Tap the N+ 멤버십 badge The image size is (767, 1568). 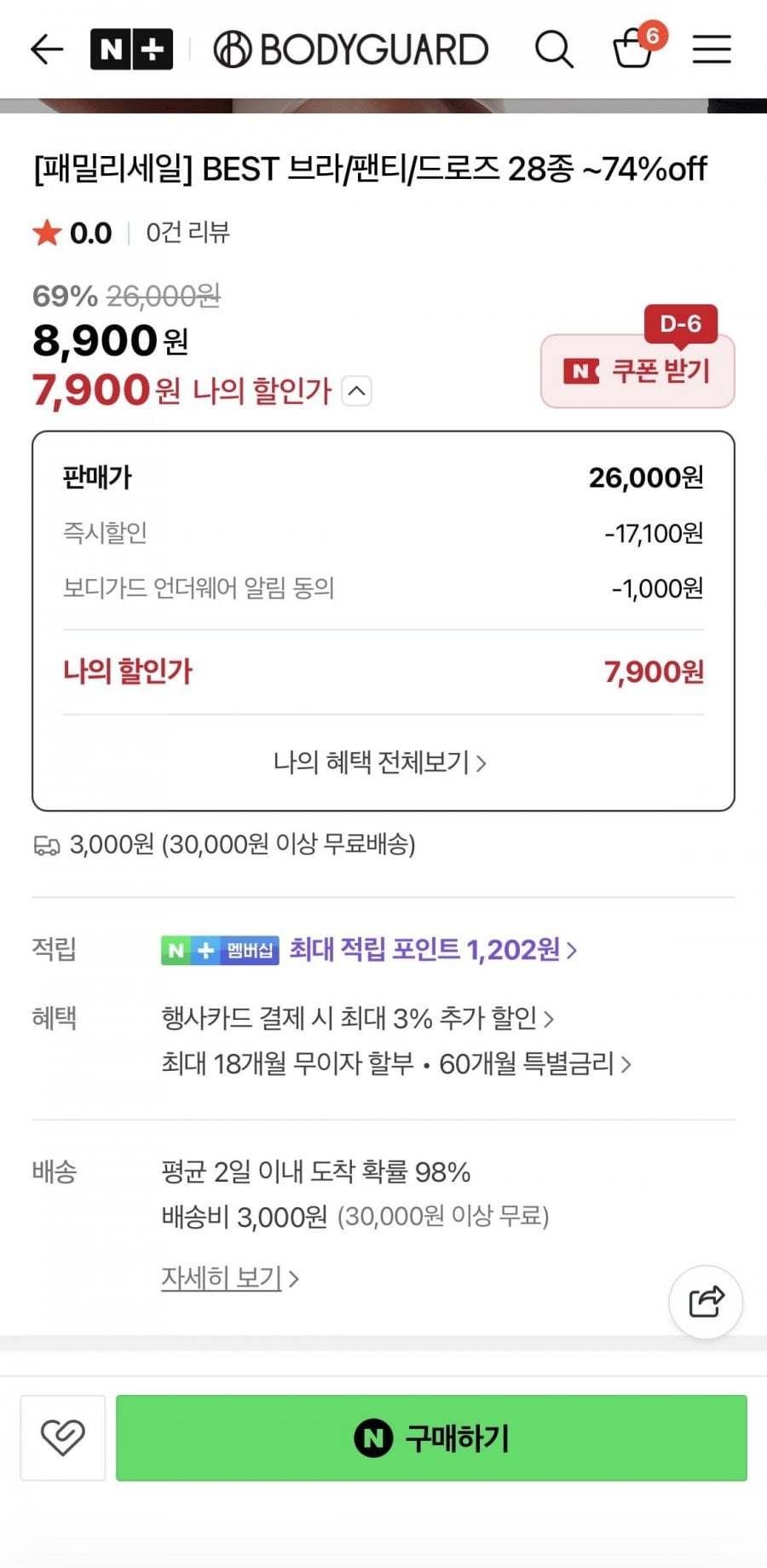pos(220,950)
